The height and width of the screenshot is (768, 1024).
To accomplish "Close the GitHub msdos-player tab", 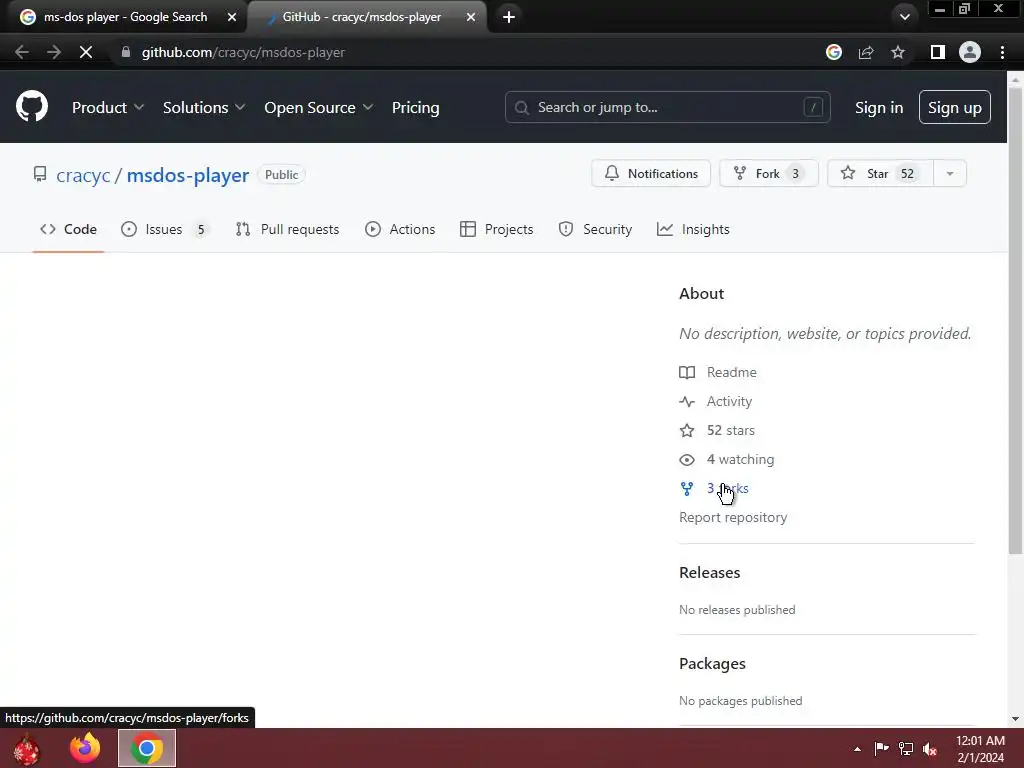I will [471, 17].
